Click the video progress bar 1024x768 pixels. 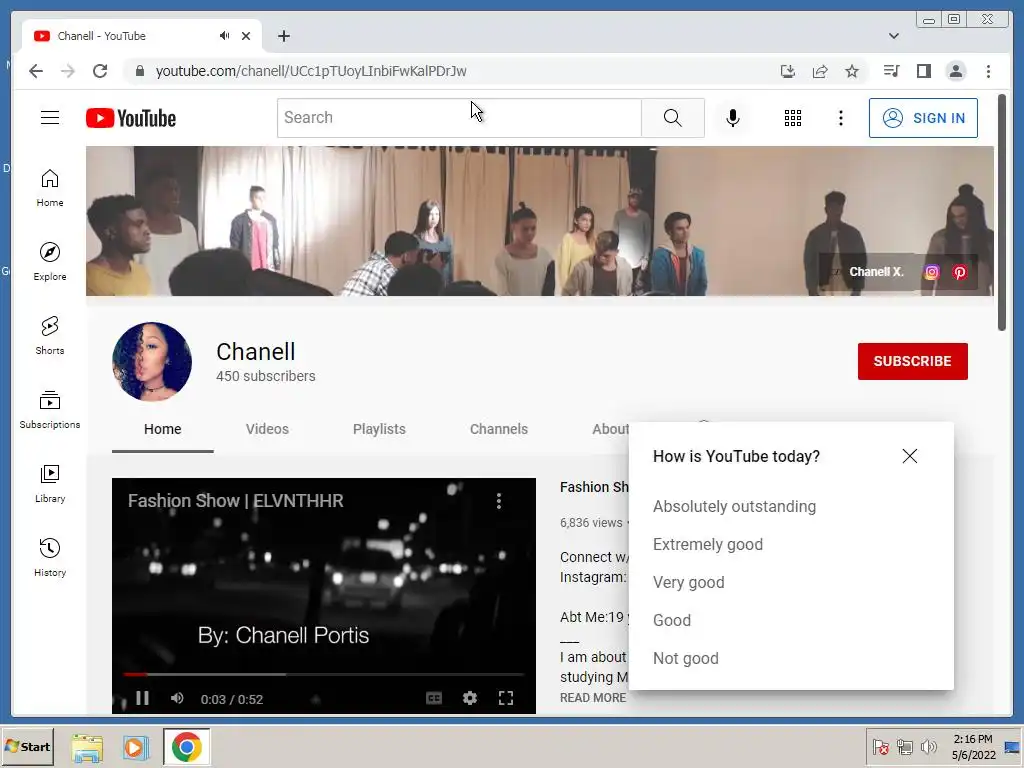[x=324, y=674]
